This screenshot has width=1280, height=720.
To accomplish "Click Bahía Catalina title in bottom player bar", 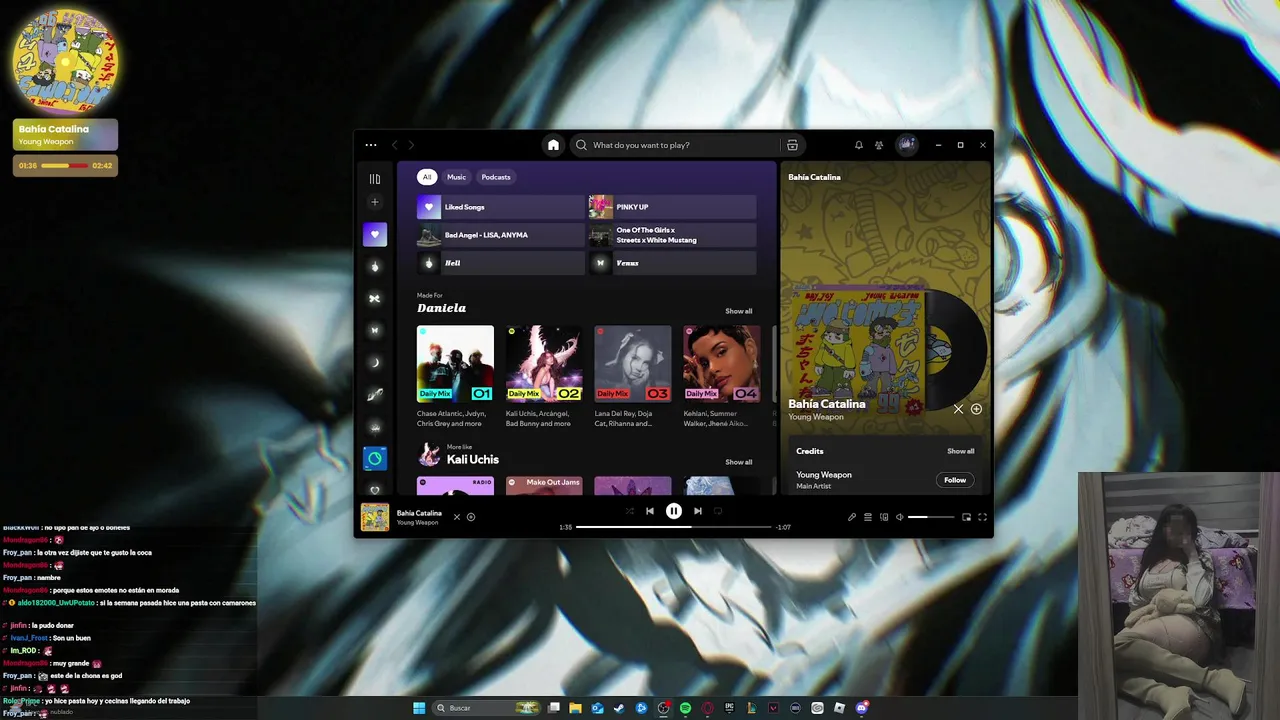I will tap(419, 513).
